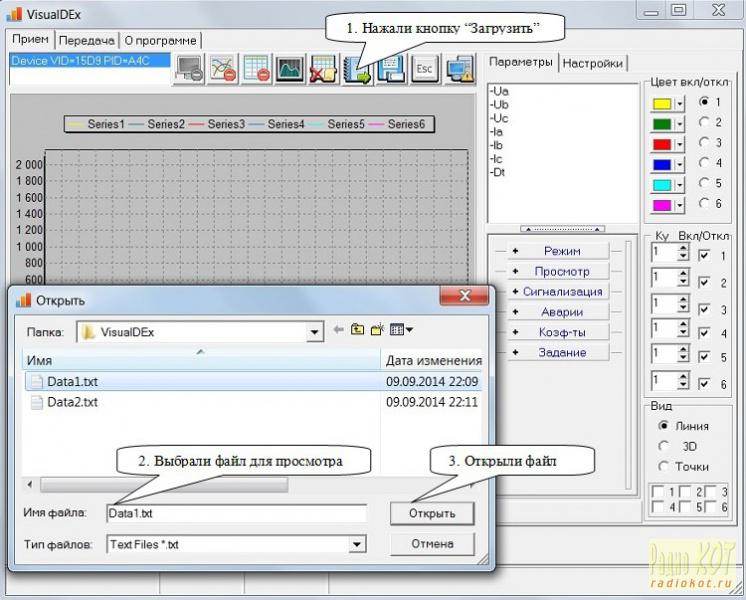Select color radio button 3
Screen dimensions: 746x600
coord(705,142)
